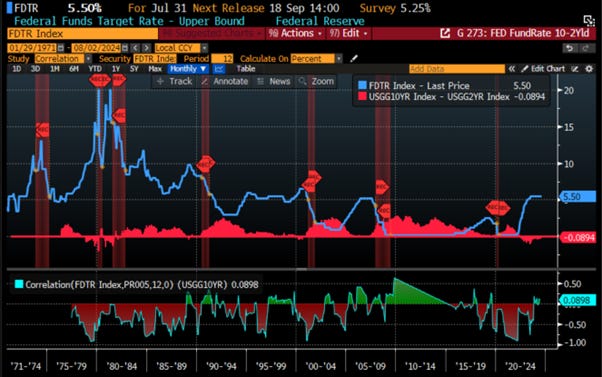
Task: Switch to the Table view
Action: click(x=246, y=69)
